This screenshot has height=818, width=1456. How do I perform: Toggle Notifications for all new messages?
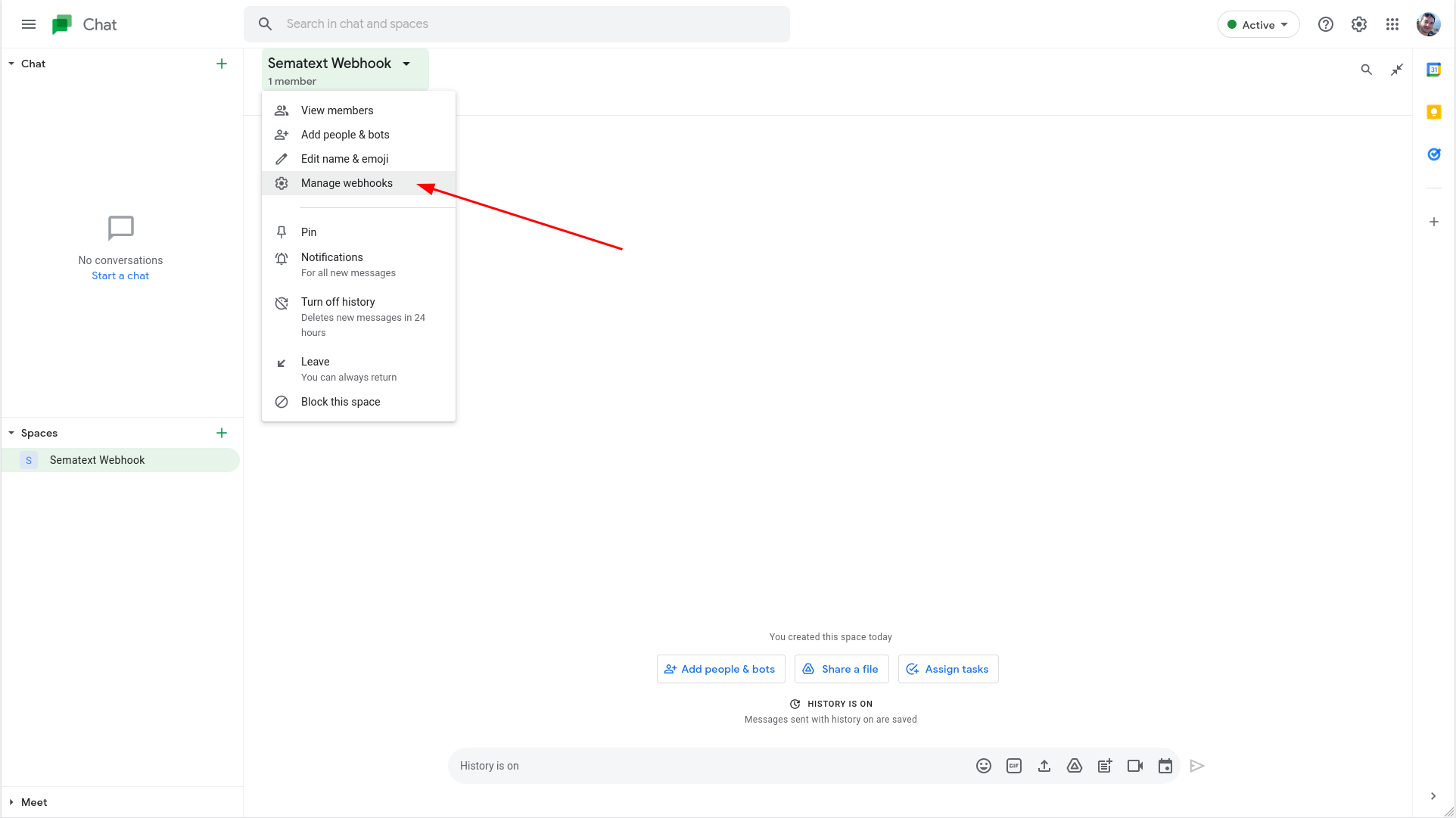point(358,264)
